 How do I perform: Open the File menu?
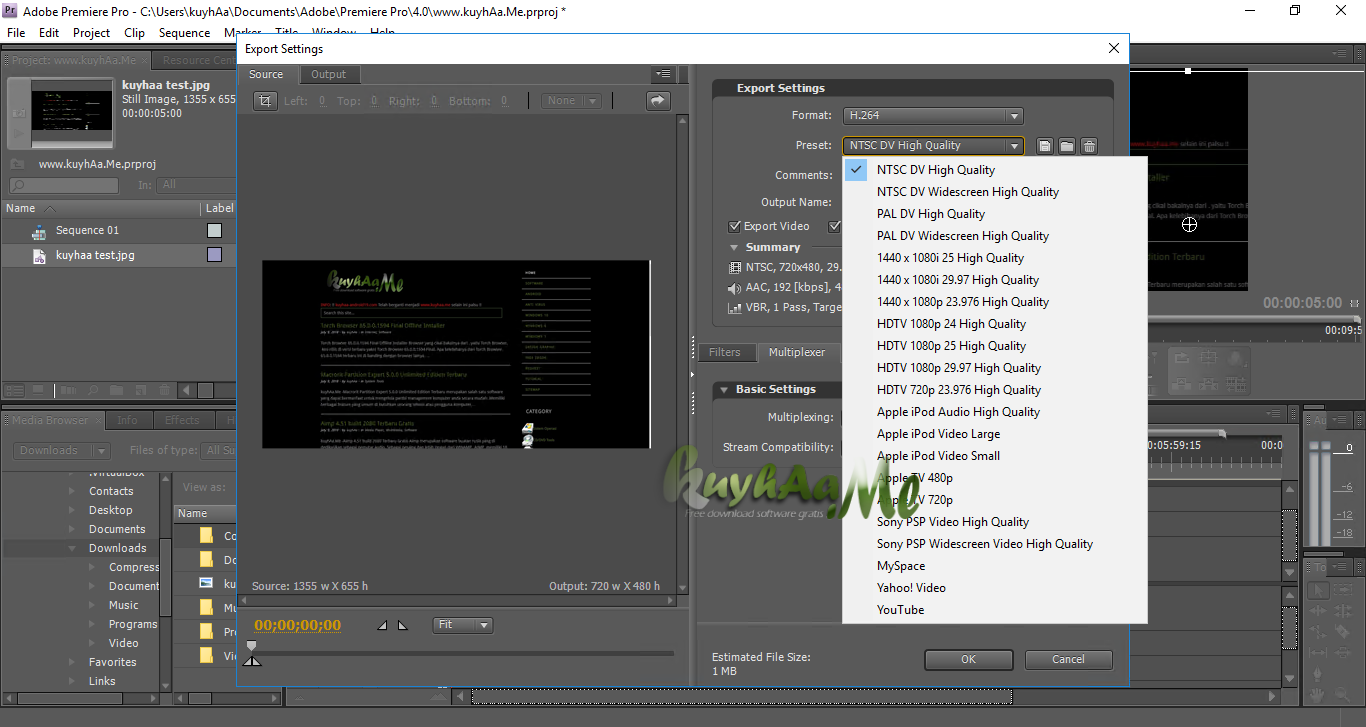pos(16,33)
